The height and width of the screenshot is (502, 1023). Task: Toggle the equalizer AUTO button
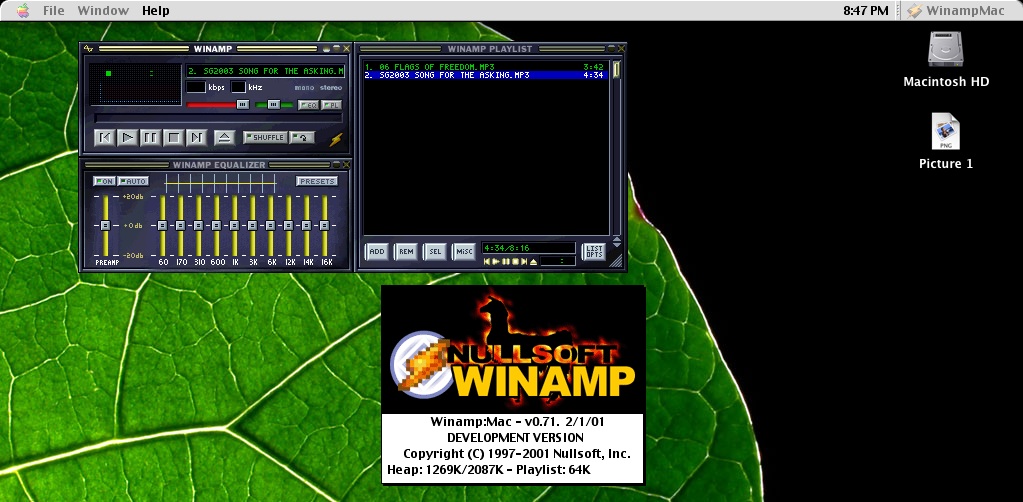point(133,181)
